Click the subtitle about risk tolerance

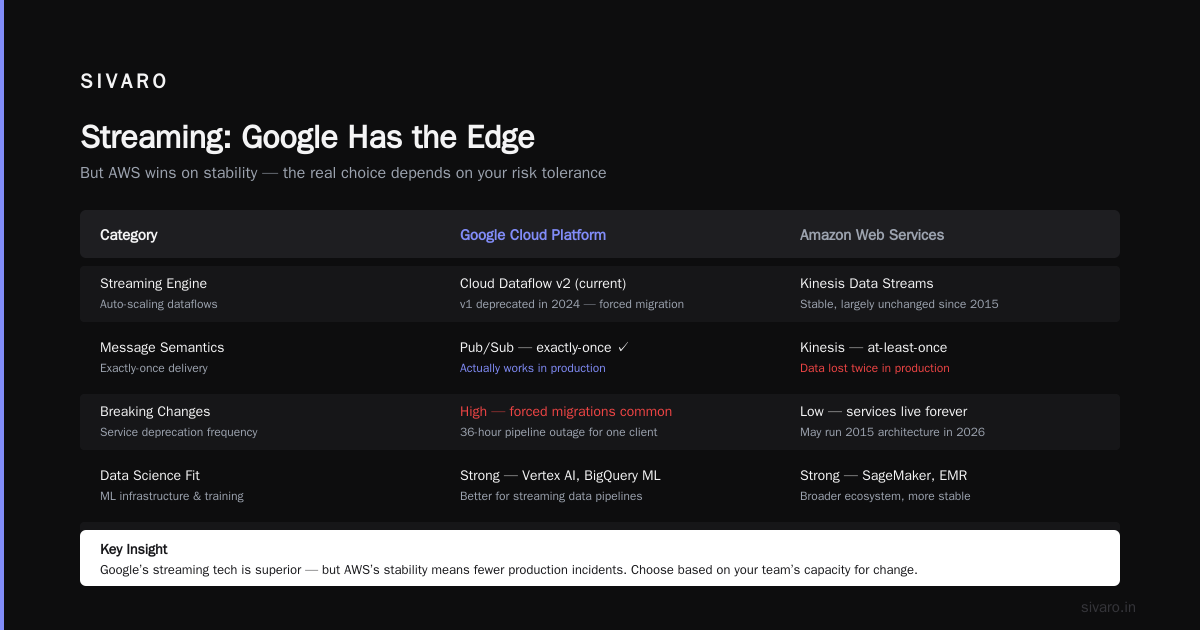coord(343,173)
